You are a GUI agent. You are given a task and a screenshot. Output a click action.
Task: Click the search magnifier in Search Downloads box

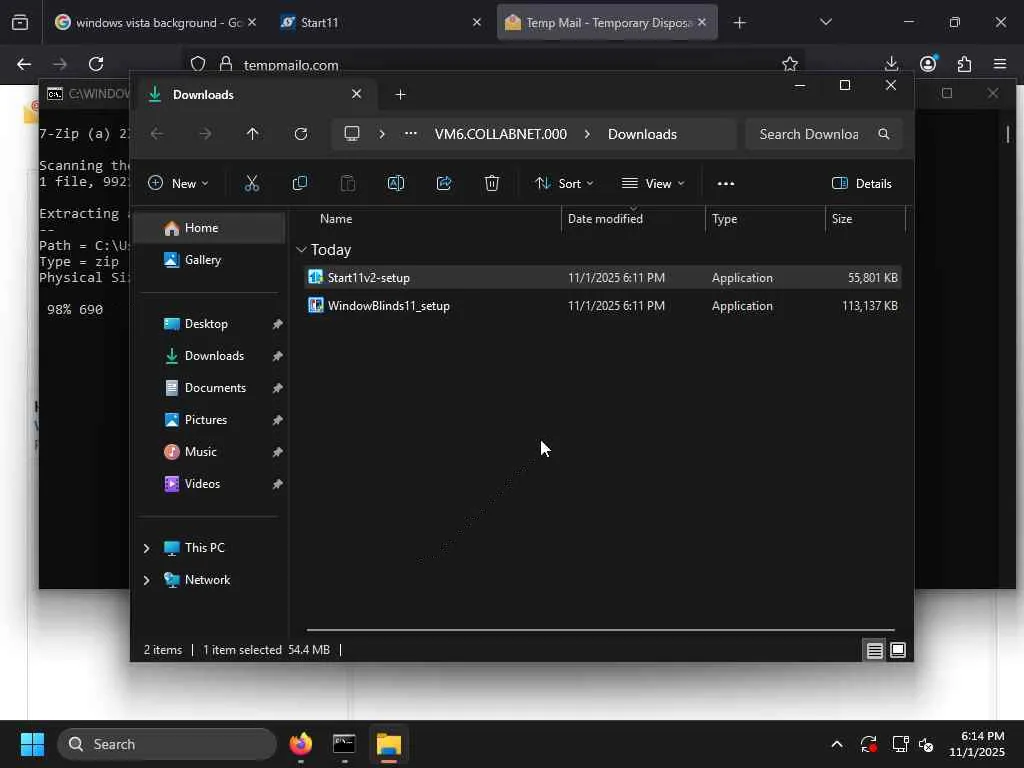[x=884, y=134]
